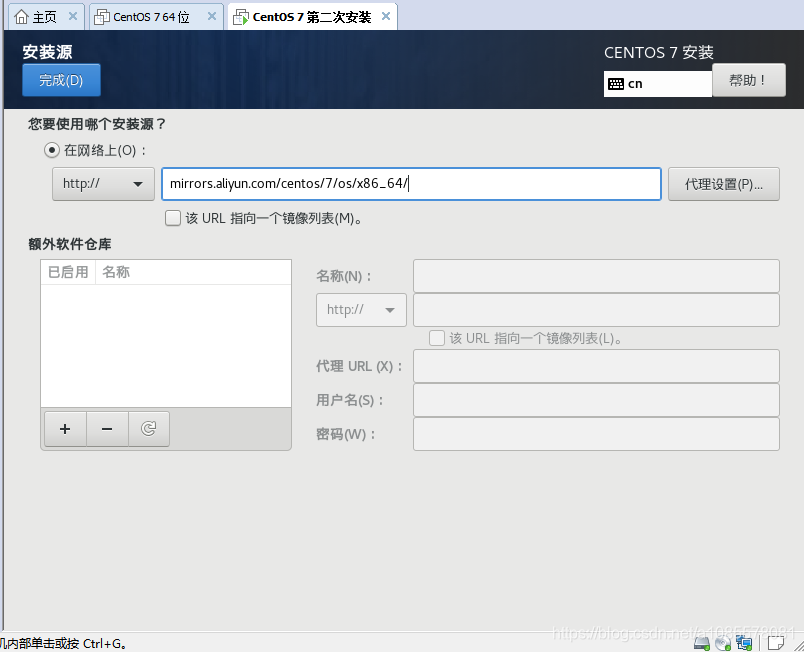
Task: Click the cn keyboard layout indicator
Action: pyautogui.click(x=658, y=84)
